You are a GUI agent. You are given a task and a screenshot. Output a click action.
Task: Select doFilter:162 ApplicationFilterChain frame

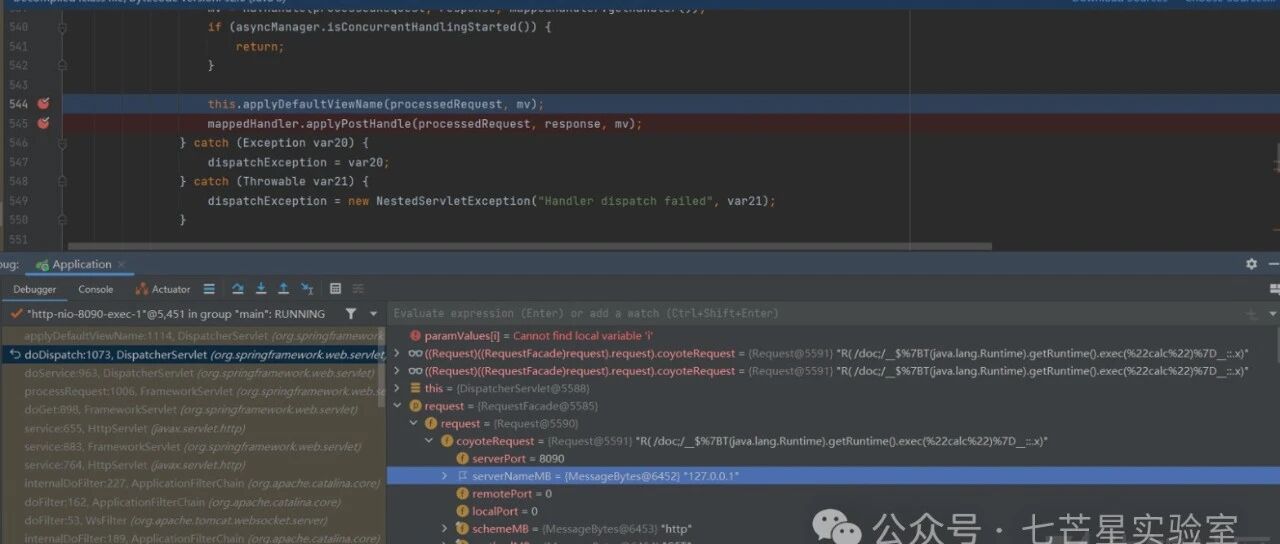point(193,502)
